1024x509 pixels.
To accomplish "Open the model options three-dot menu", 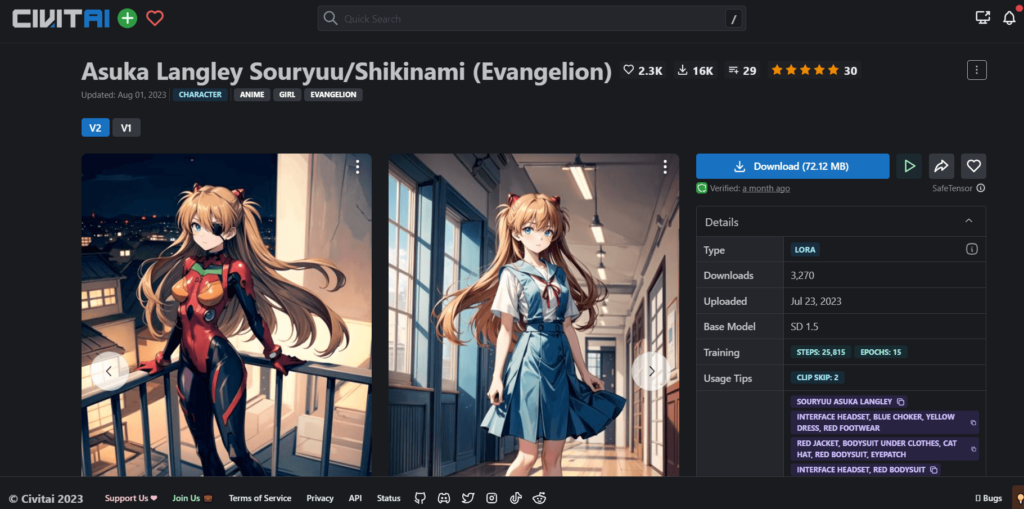I will coord(977,70).
